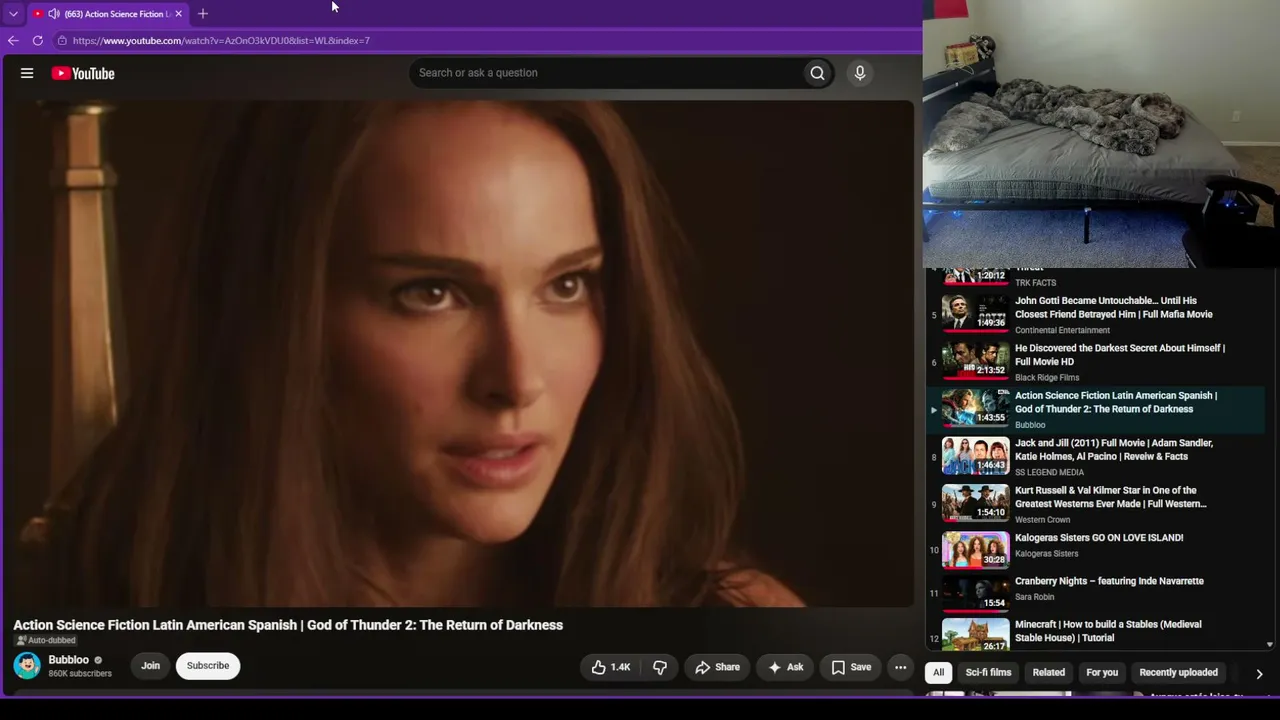Image resolution: width=1280 pixels, height=720 pixels.
Task: Start voice search with the microphone icon
Action: (859, 73)
